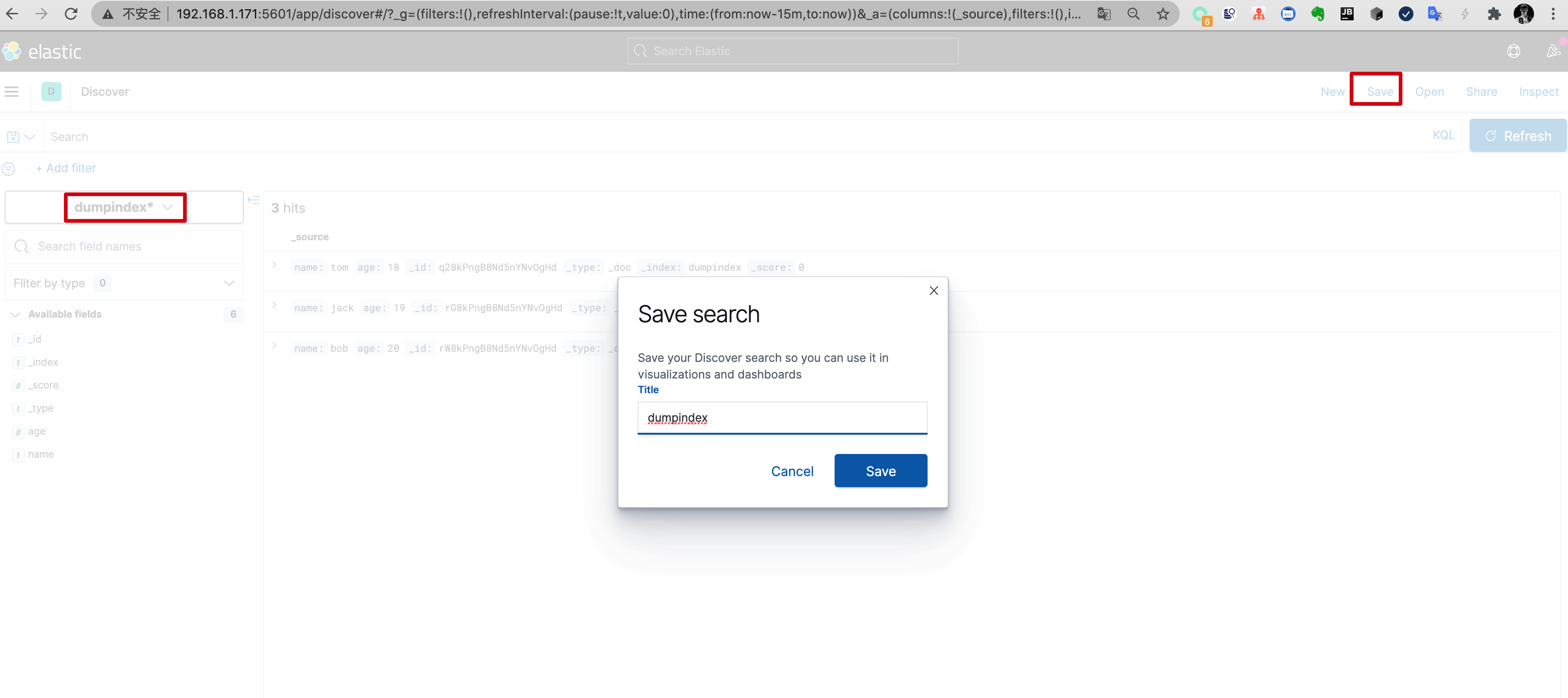The width and height of the screenshot is (1568, 698).
Task: Click the 3 hits count text
Action: [x=288, y=208]
